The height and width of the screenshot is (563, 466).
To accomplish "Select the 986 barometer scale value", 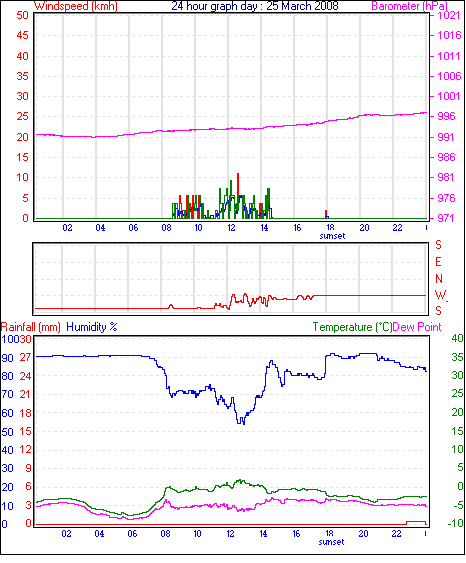I will click(x=446, y=157).
